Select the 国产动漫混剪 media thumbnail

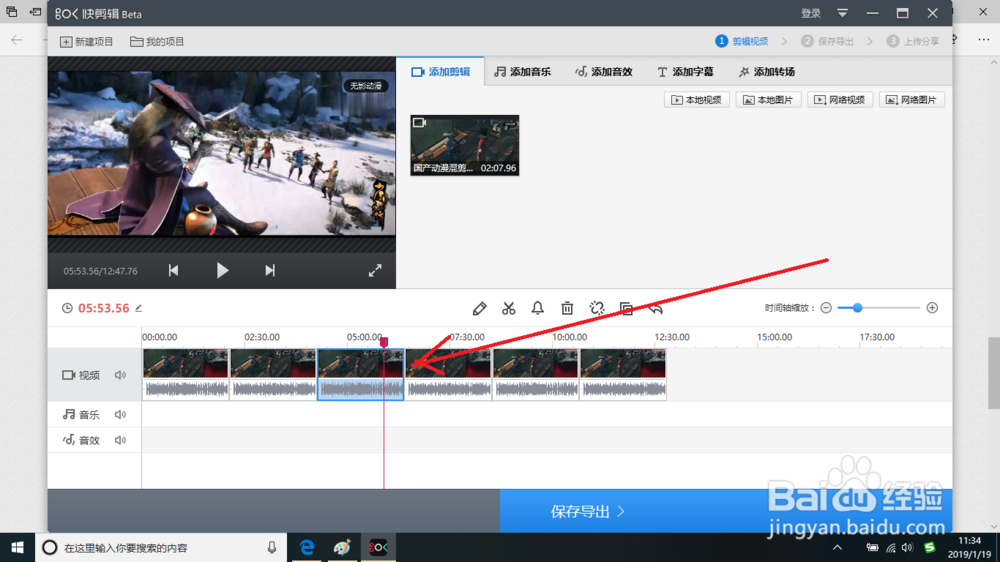[x=464, y=145]
